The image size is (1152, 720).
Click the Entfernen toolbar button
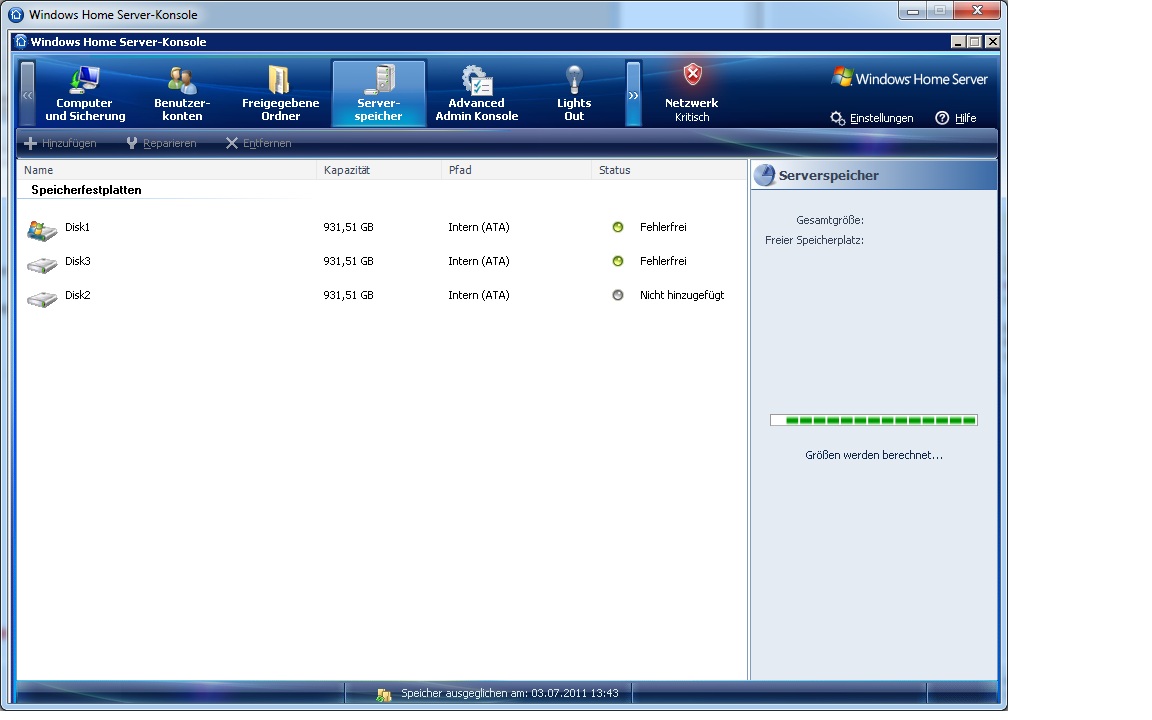coord(259,143)
